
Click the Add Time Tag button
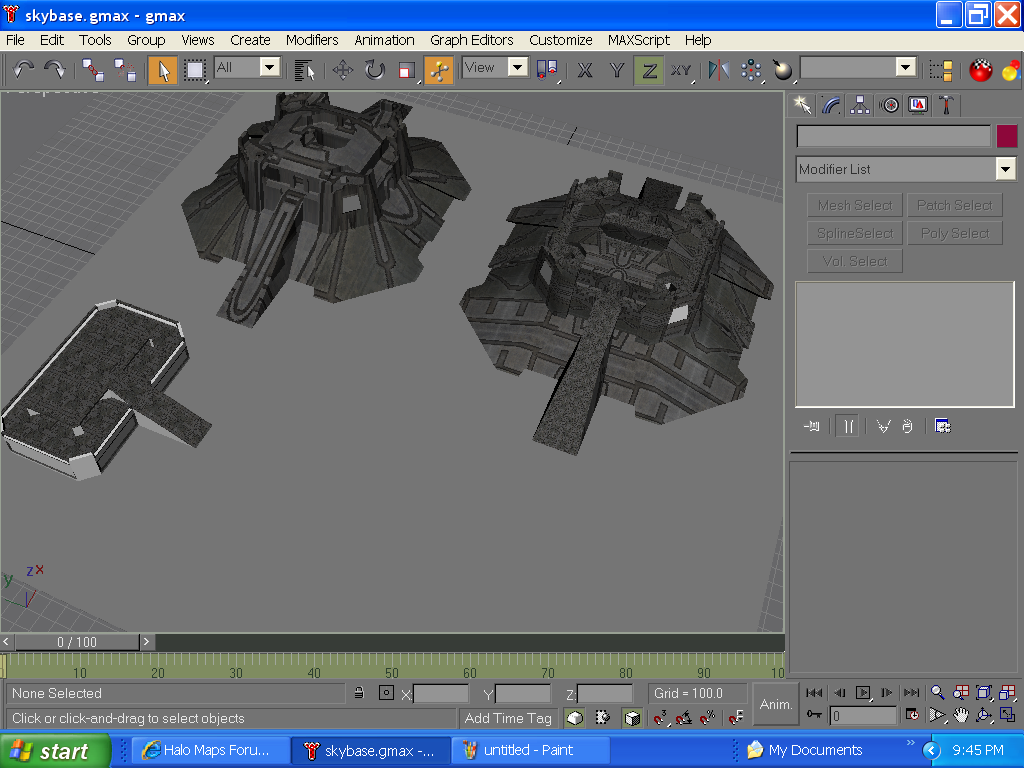point(508,718)
